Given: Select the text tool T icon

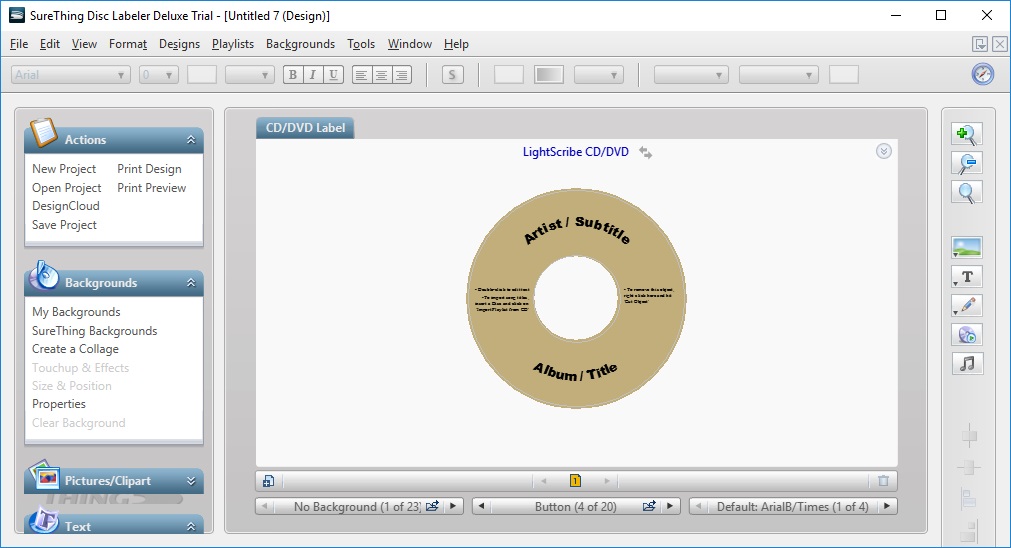Looking at the screenshot, I should coord(967,277).
